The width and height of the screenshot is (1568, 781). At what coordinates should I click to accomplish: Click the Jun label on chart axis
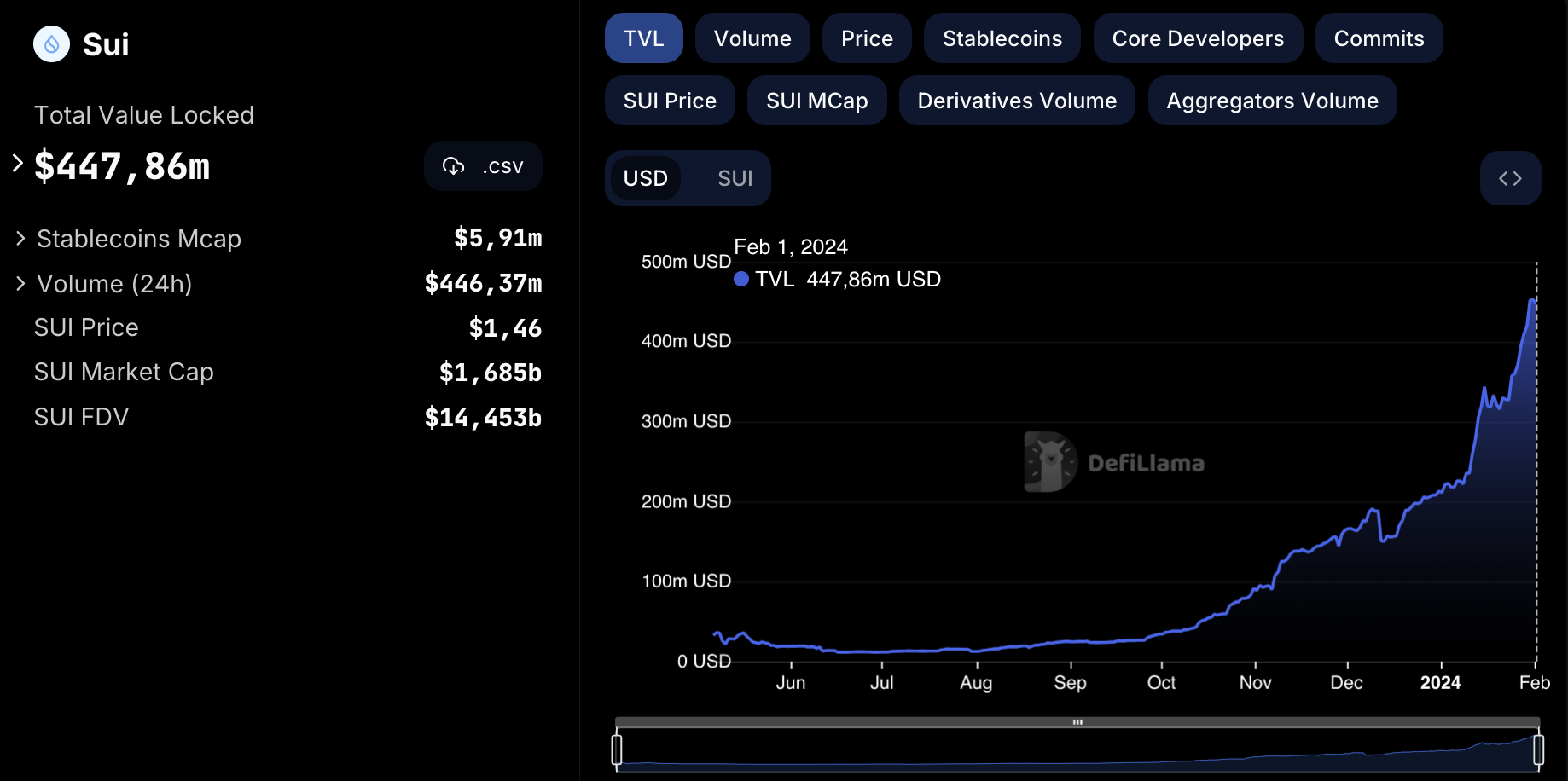coord(791,683)
